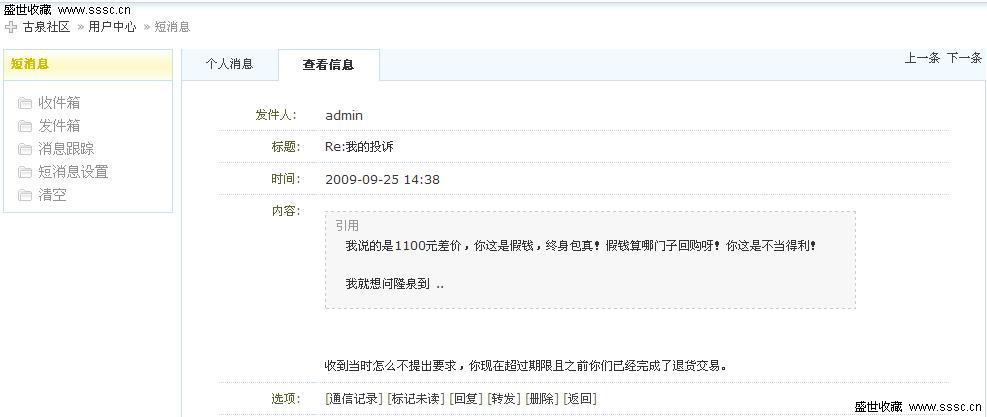Click the plus icon before 古泉社区
This screenshot has width=987, height=417.
[11, 27]
